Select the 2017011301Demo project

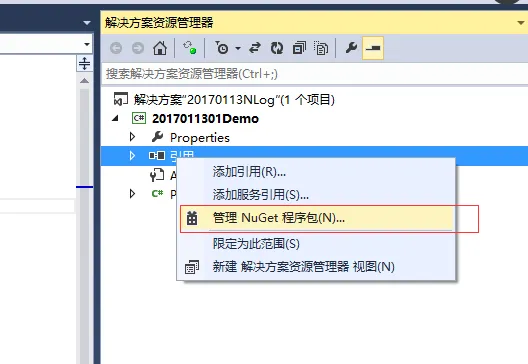[205, 119]
